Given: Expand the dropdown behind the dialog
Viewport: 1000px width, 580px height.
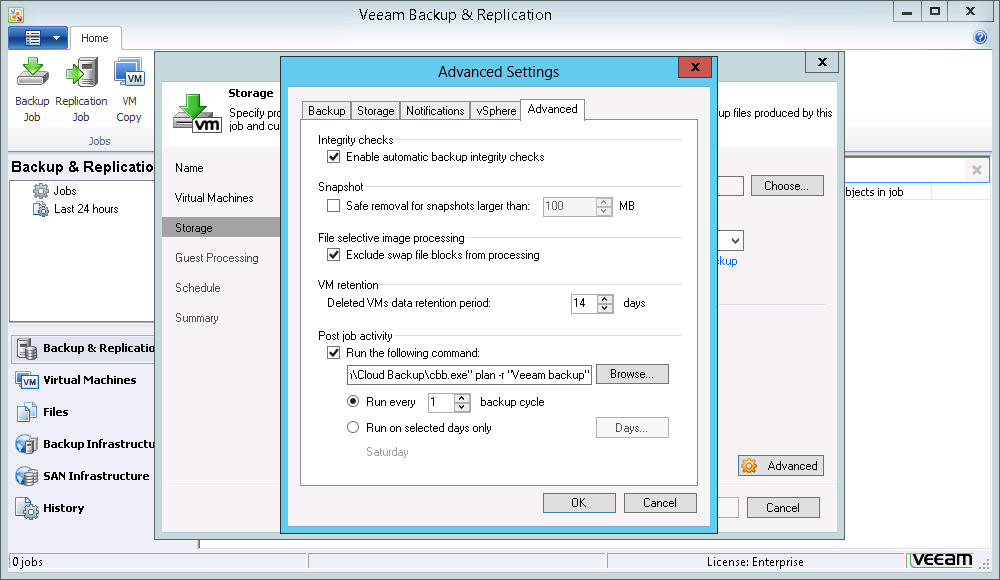Looking at the screenshot, I should 735,241.
